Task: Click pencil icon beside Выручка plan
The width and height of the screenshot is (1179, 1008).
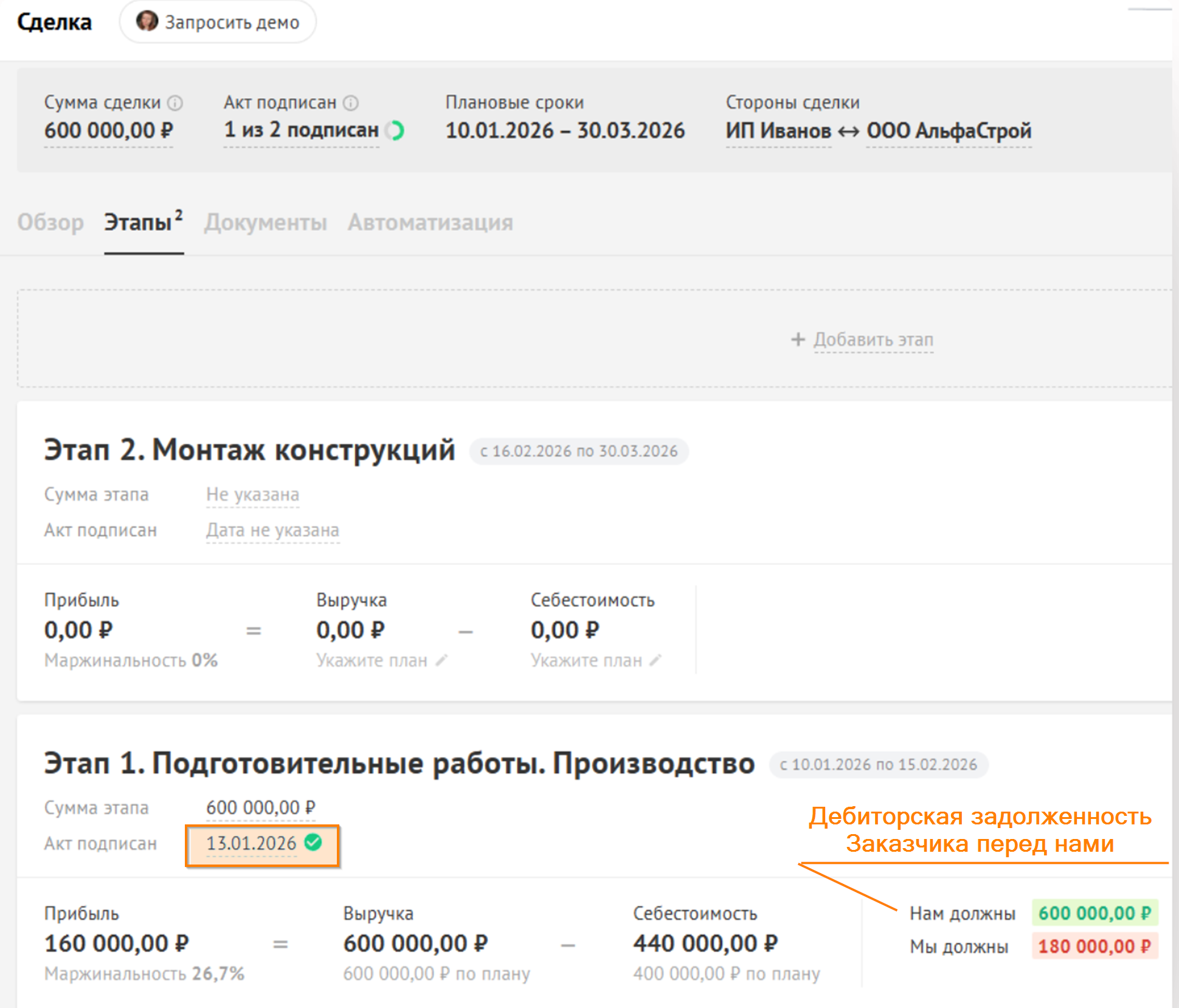Action: [442, 660]
